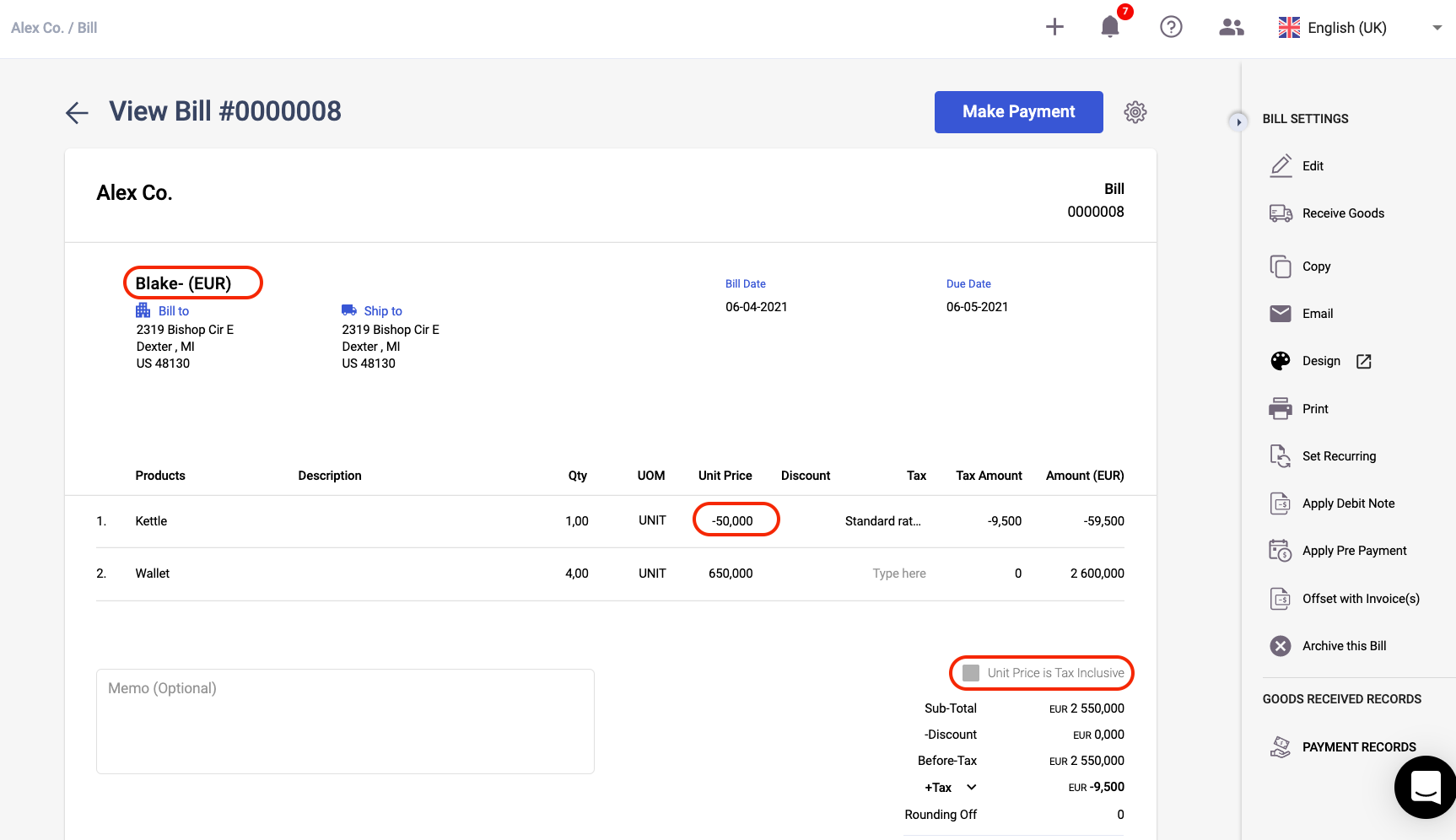
Task: Toggle Unit Price is Tax Inclusive checkbox
Action: 971,673
